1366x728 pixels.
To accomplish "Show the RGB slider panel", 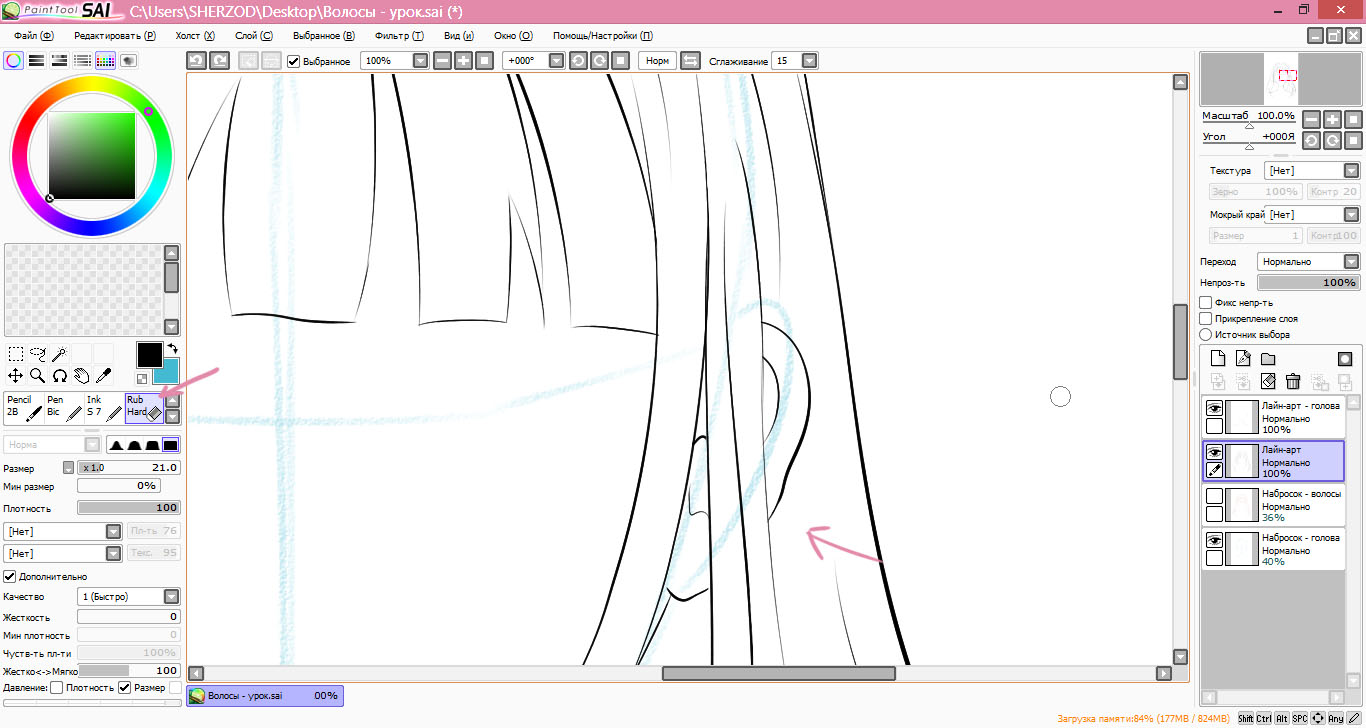I will pyautogui.click(x=37, y=61).
